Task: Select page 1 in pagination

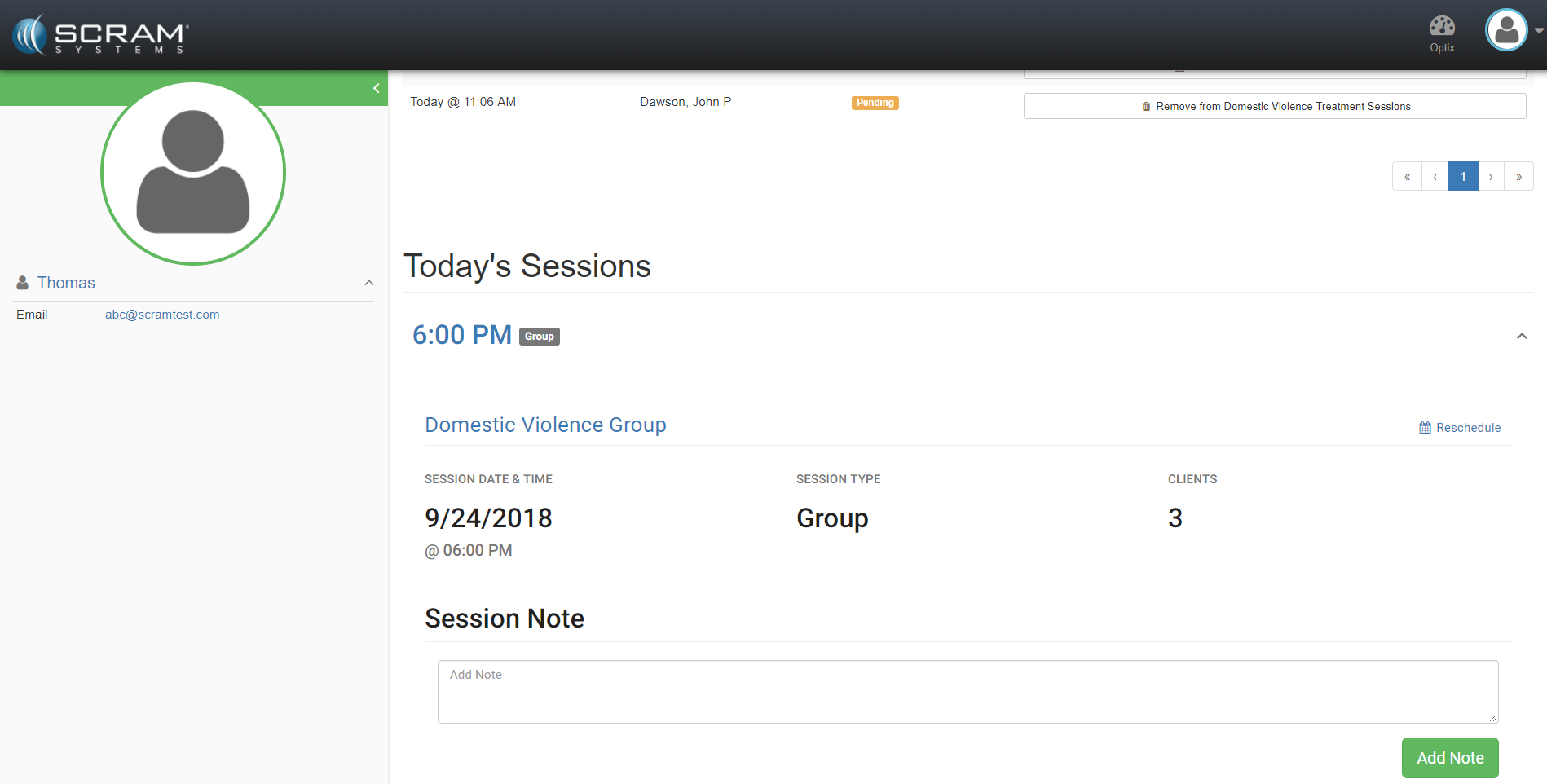Action: (1463, 177)
